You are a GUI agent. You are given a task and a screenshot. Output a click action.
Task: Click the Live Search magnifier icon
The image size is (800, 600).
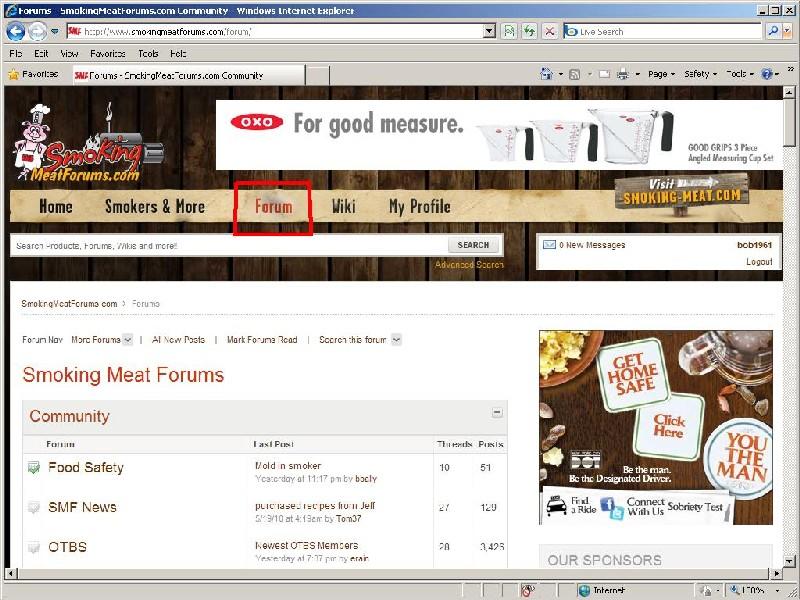click(x=772, y=32)
